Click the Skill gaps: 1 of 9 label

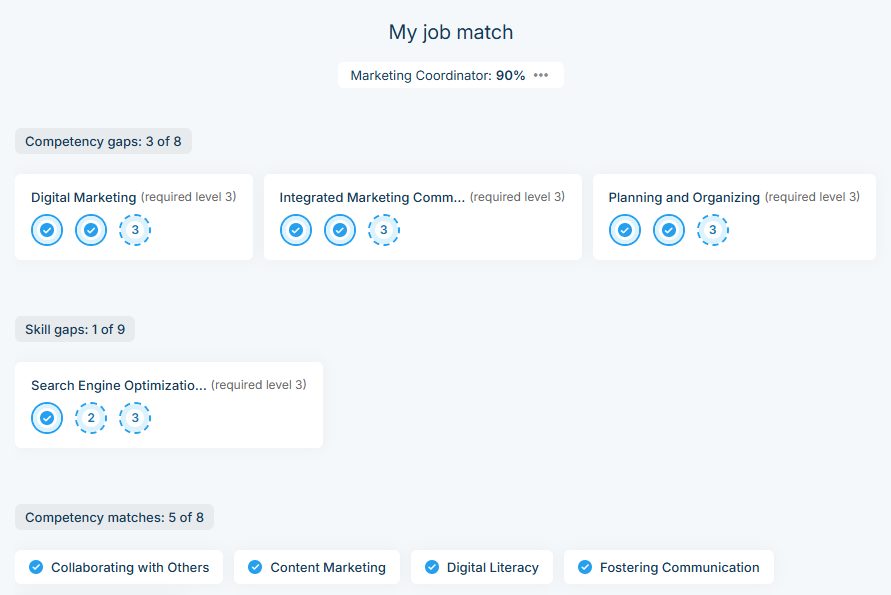[75, 329]
